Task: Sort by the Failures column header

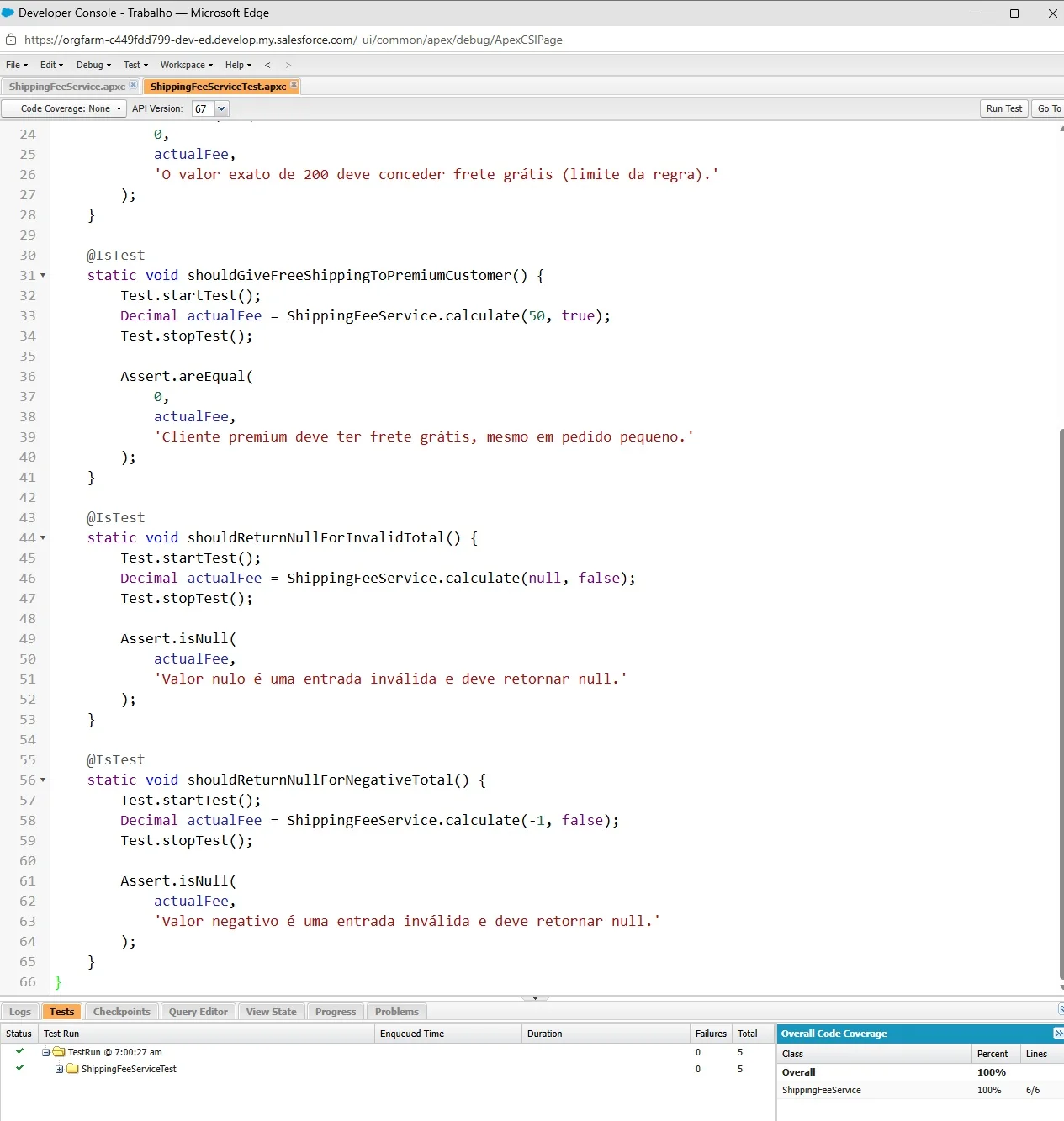Action: (711, 1034)
